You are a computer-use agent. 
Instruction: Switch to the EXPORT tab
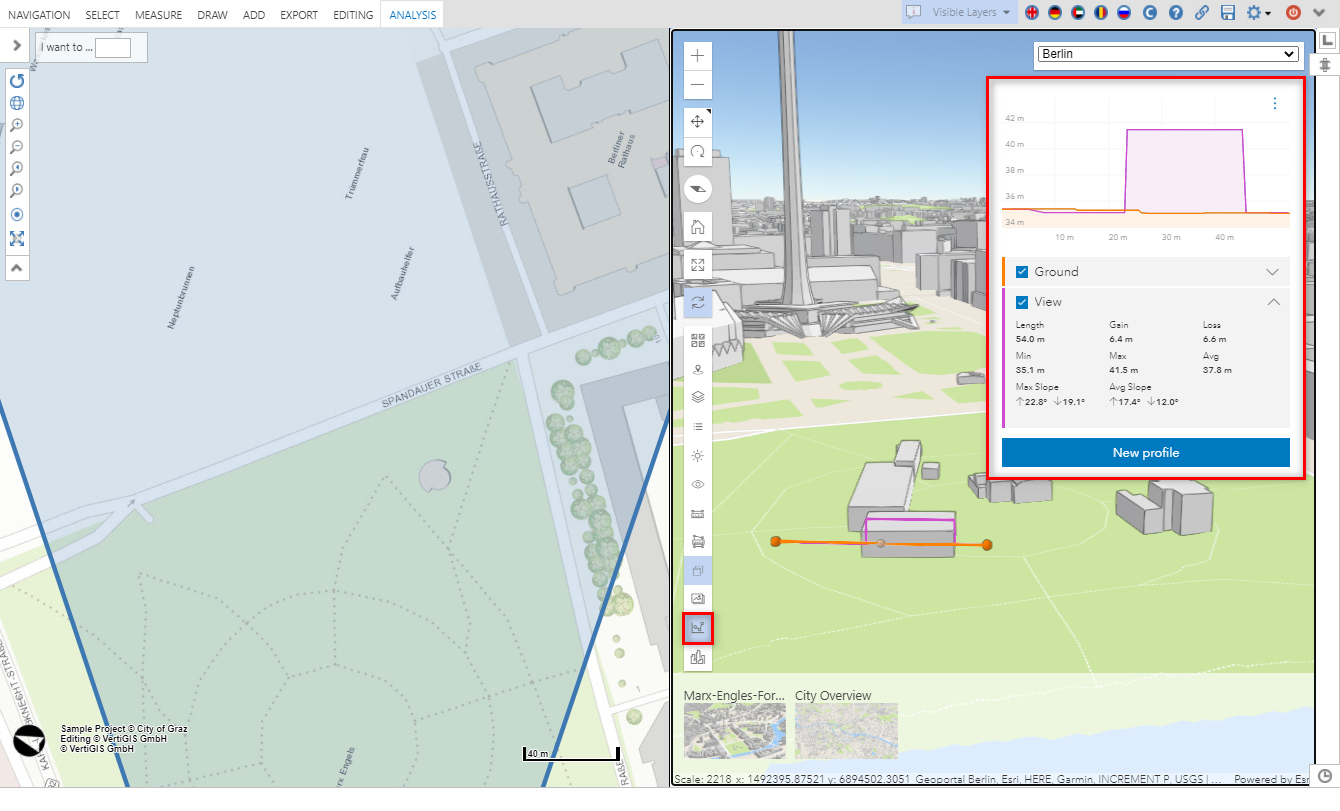[x=299, y=15]
